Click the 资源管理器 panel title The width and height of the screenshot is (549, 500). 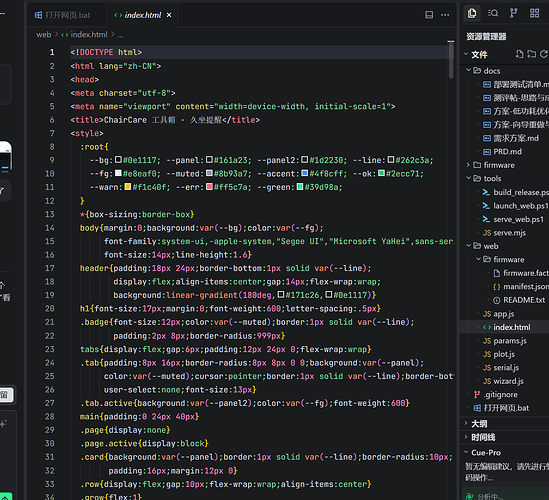tap(486, 36)
